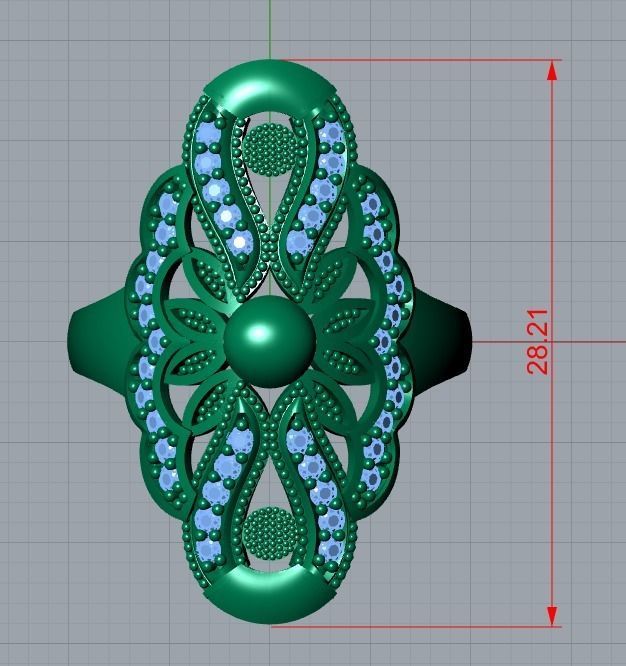The width and height of the screenshot is (626, 666).
Task: Select the lower beaded disc ornament
Action: pyautogui.click(x=271, y=533)
